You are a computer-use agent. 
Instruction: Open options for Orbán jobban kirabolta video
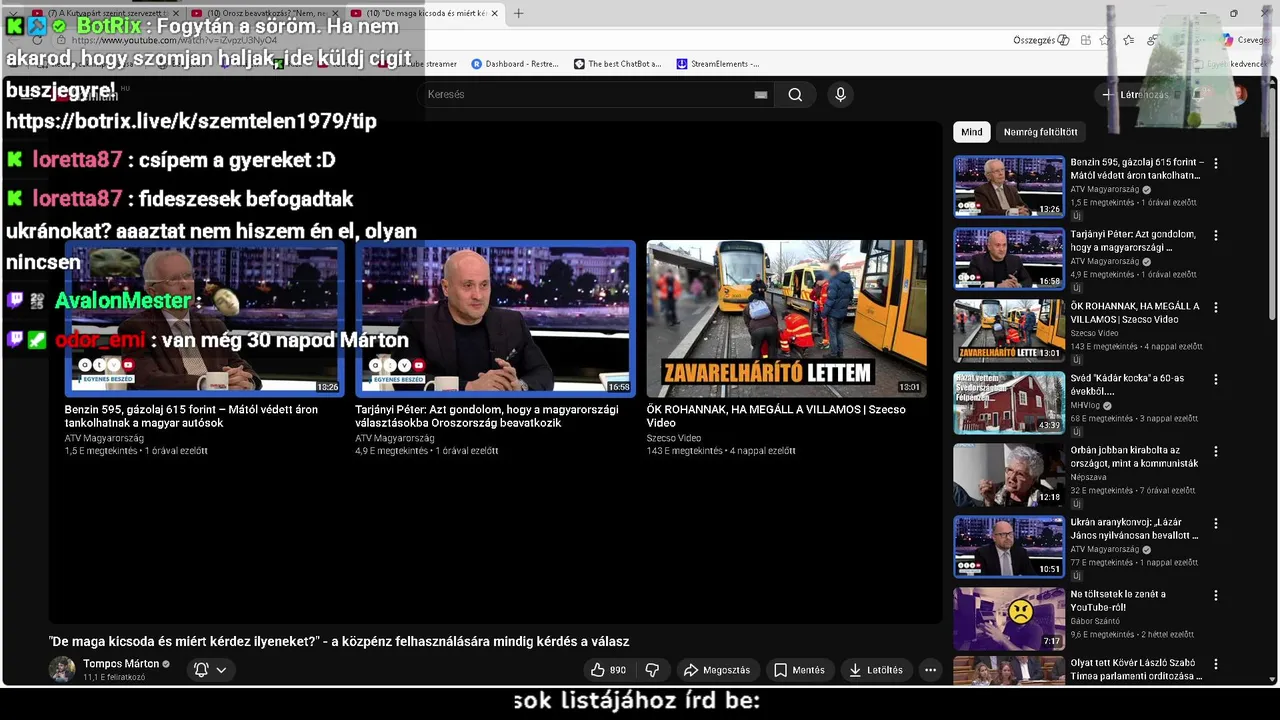coord(1216,451)
